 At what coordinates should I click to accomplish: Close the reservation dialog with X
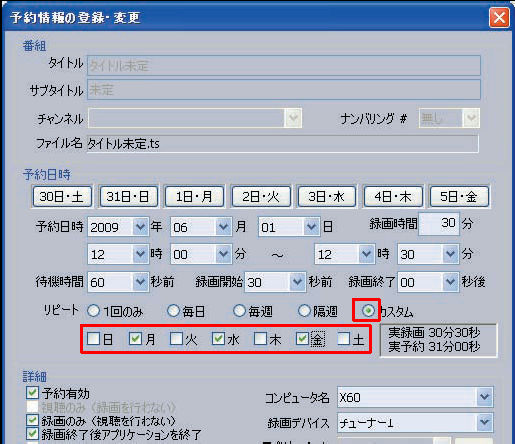point(499,17)
